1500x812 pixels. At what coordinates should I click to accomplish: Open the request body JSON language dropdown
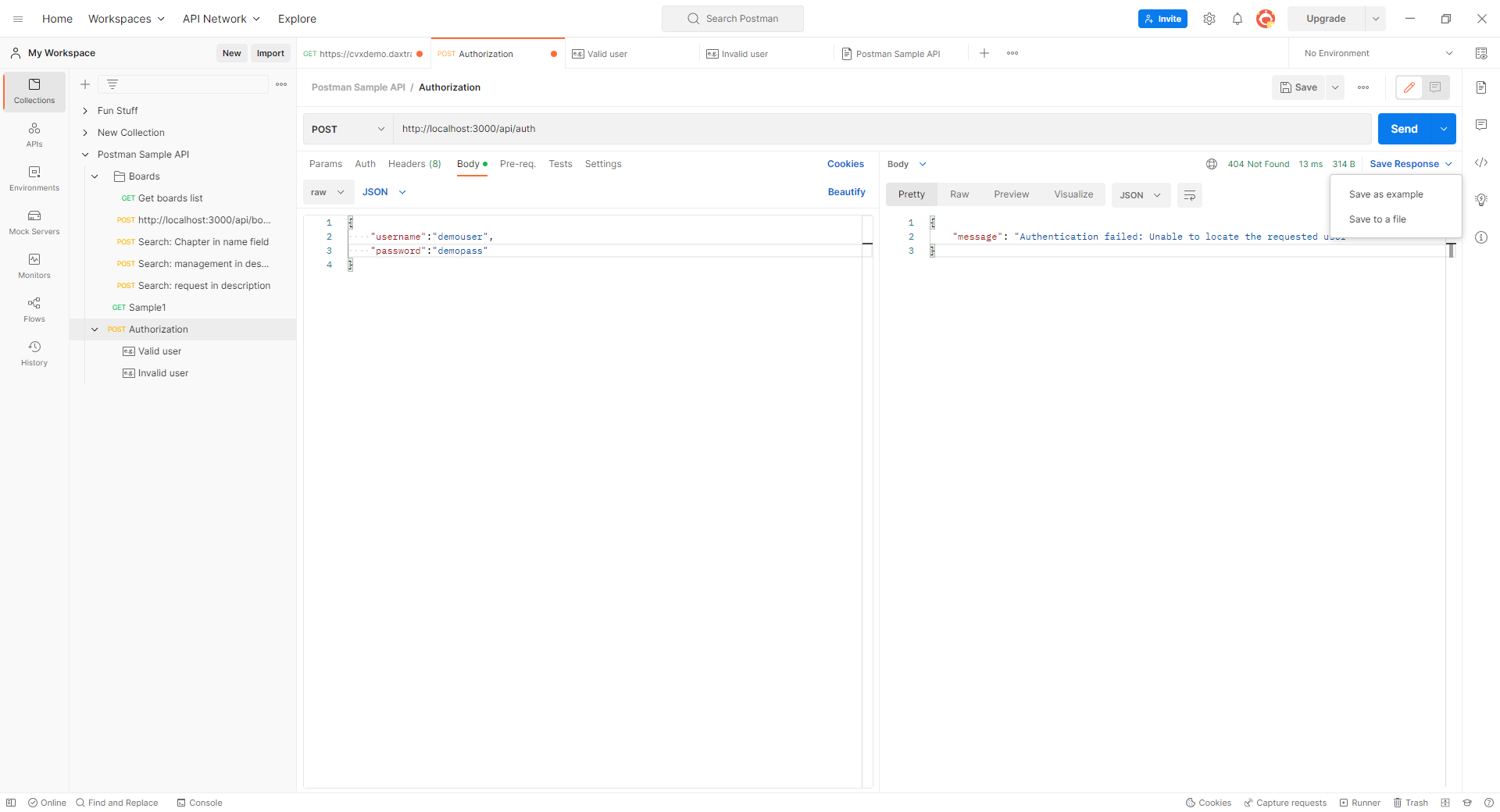[x=384, y=192]
